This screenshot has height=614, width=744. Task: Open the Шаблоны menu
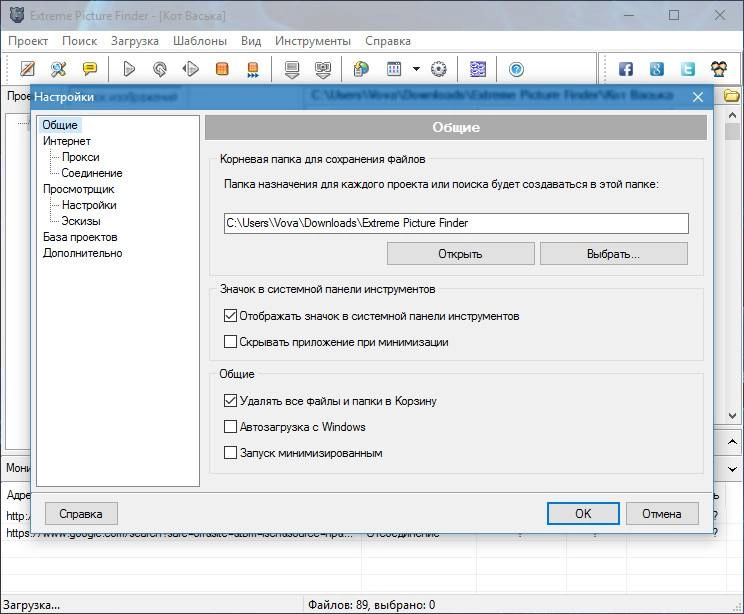point(200,41)
